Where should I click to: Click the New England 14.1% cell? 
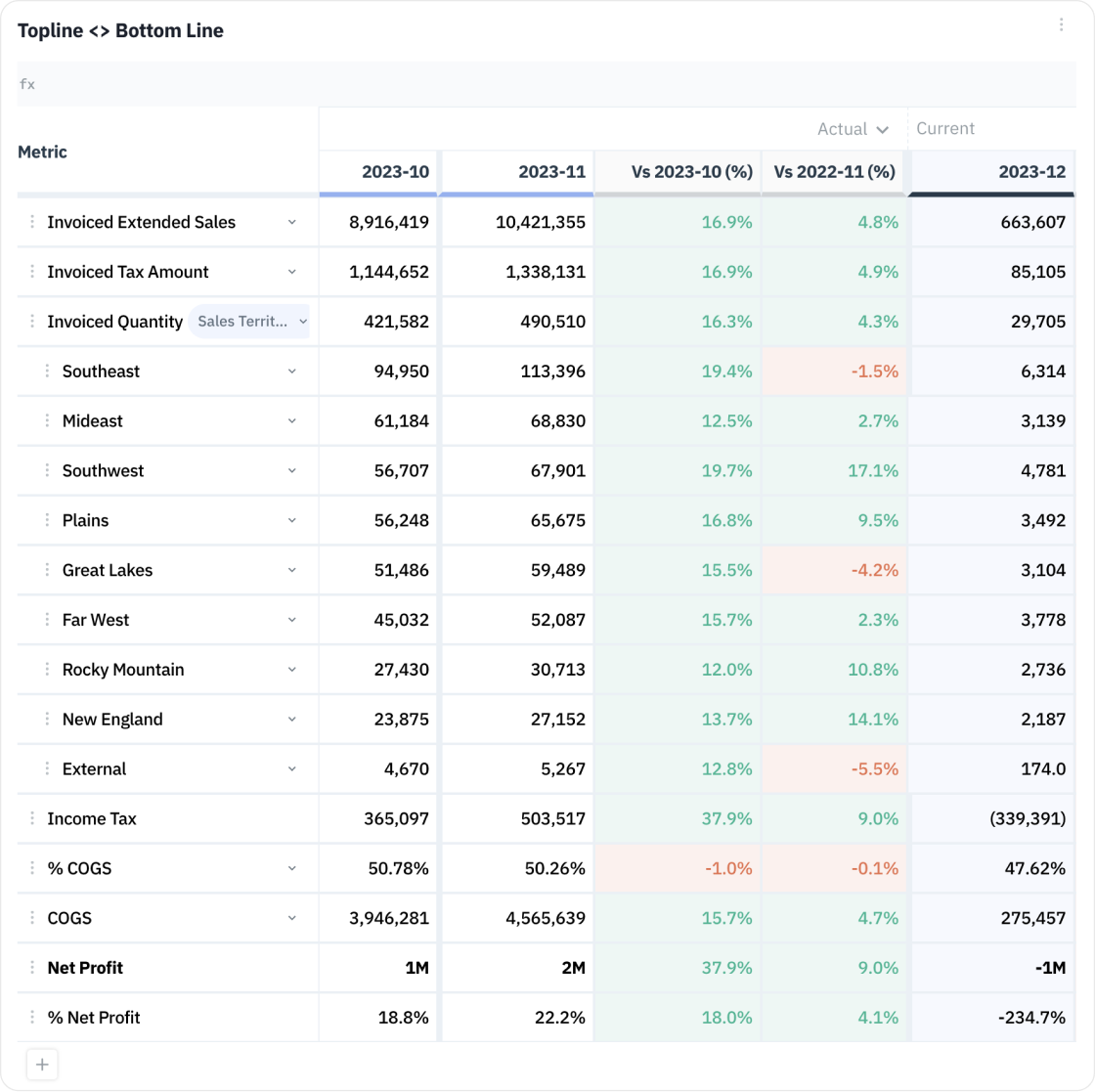tap(834, 720)
